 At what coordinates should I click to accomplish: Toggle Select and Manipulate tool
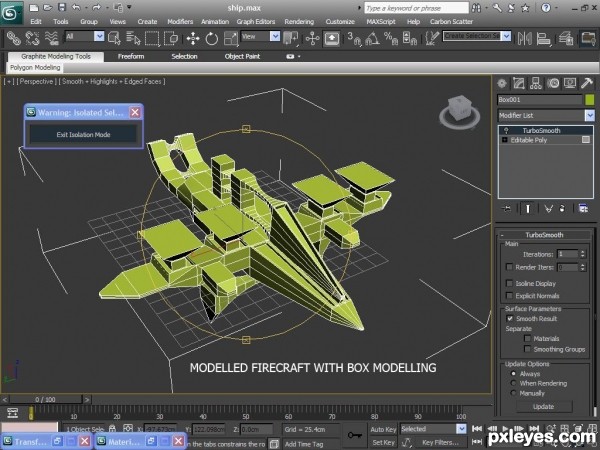click(x=313, y=38)
